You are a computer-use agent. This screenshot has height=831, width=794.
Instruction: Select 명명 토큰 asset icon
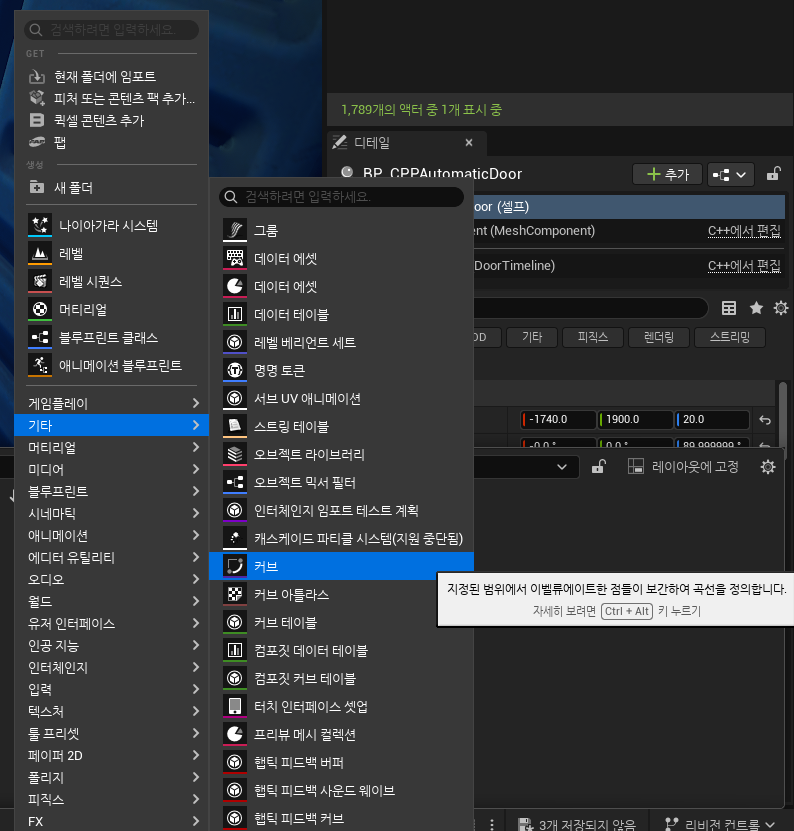coord(235,370)
